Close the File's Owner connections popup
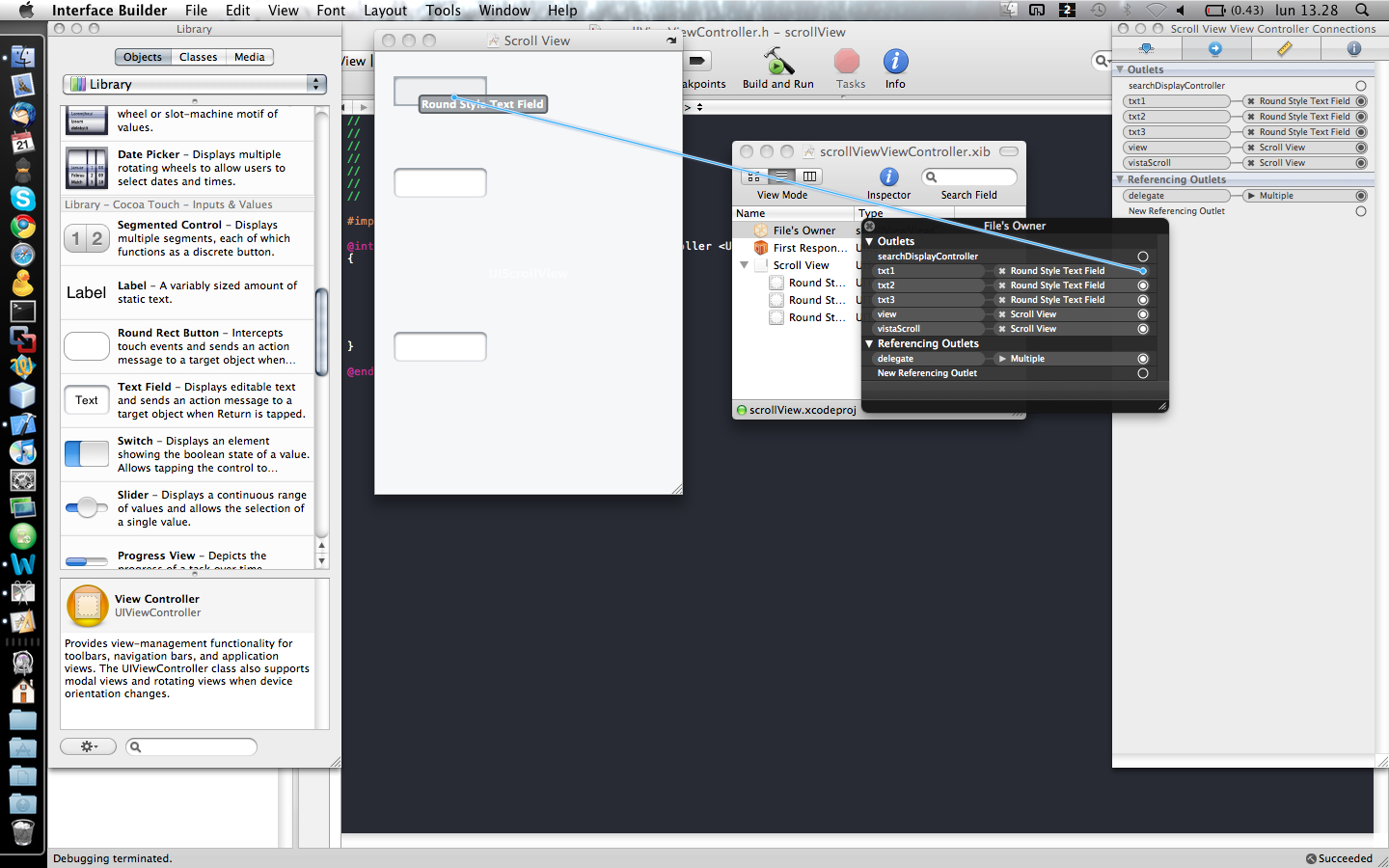Screen dimensions: 1389x868 point(870,226)
